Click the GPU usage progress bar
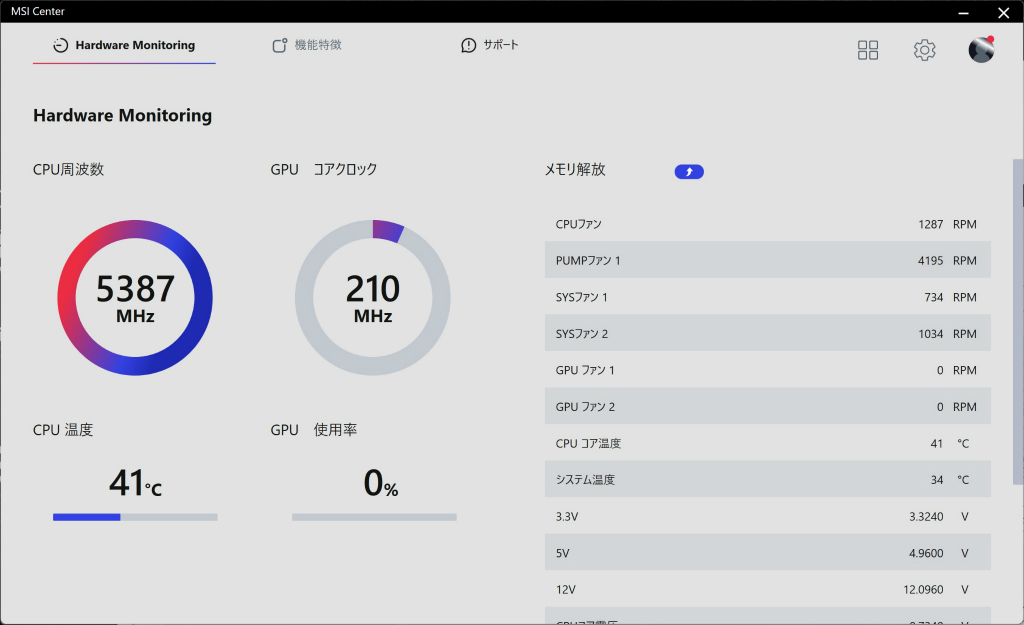Image resolution: width=1024 pixels, height=625 pixels. (x=374, y=517)
